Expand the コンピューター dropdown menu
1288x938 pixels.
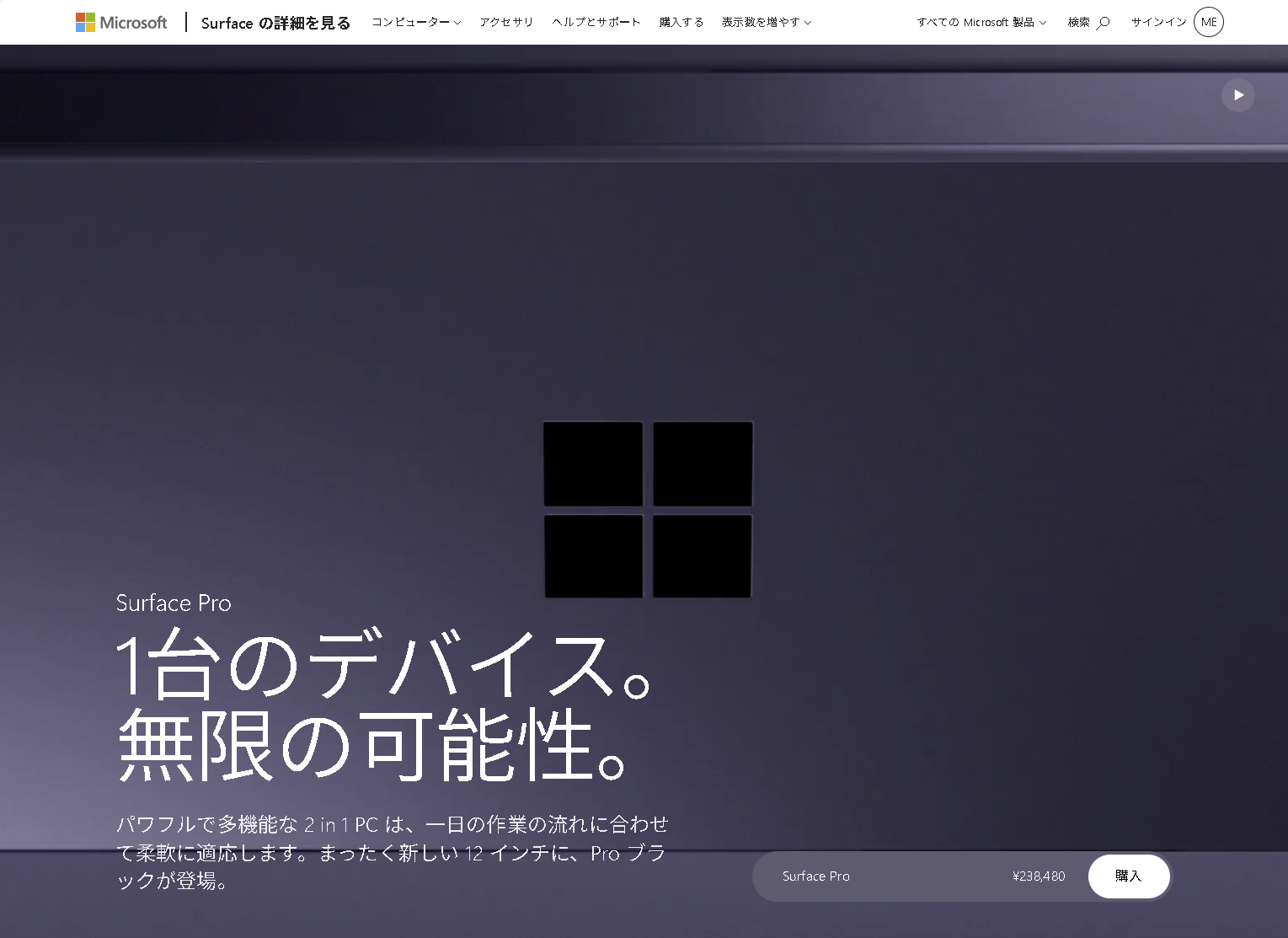(416, 22)
